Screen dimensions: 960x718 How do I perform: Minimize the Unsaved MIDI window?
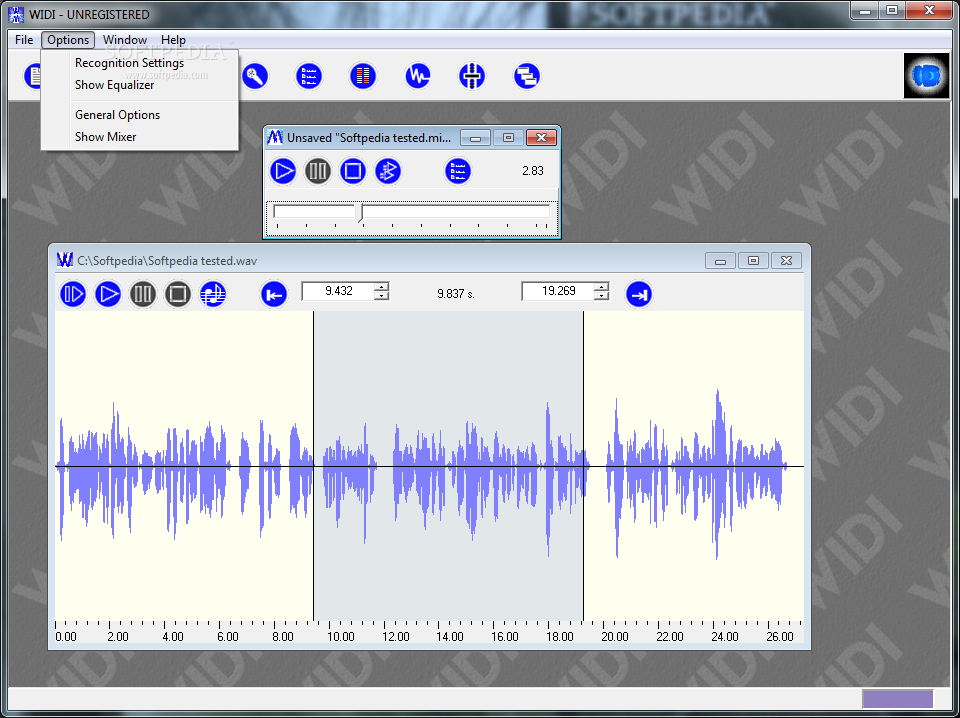(475, 138)
